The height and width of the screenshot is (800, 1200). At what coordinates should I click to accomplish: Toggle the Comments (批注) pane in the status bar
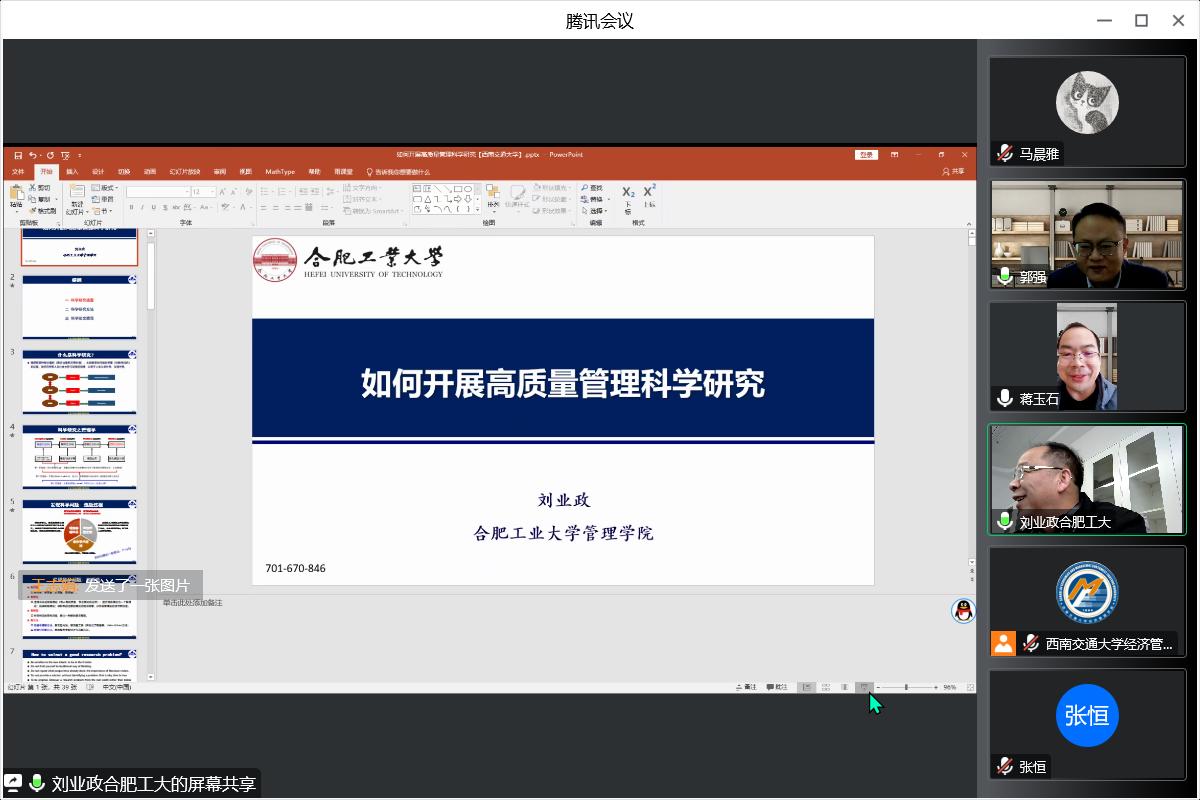[x=777, y=687]
